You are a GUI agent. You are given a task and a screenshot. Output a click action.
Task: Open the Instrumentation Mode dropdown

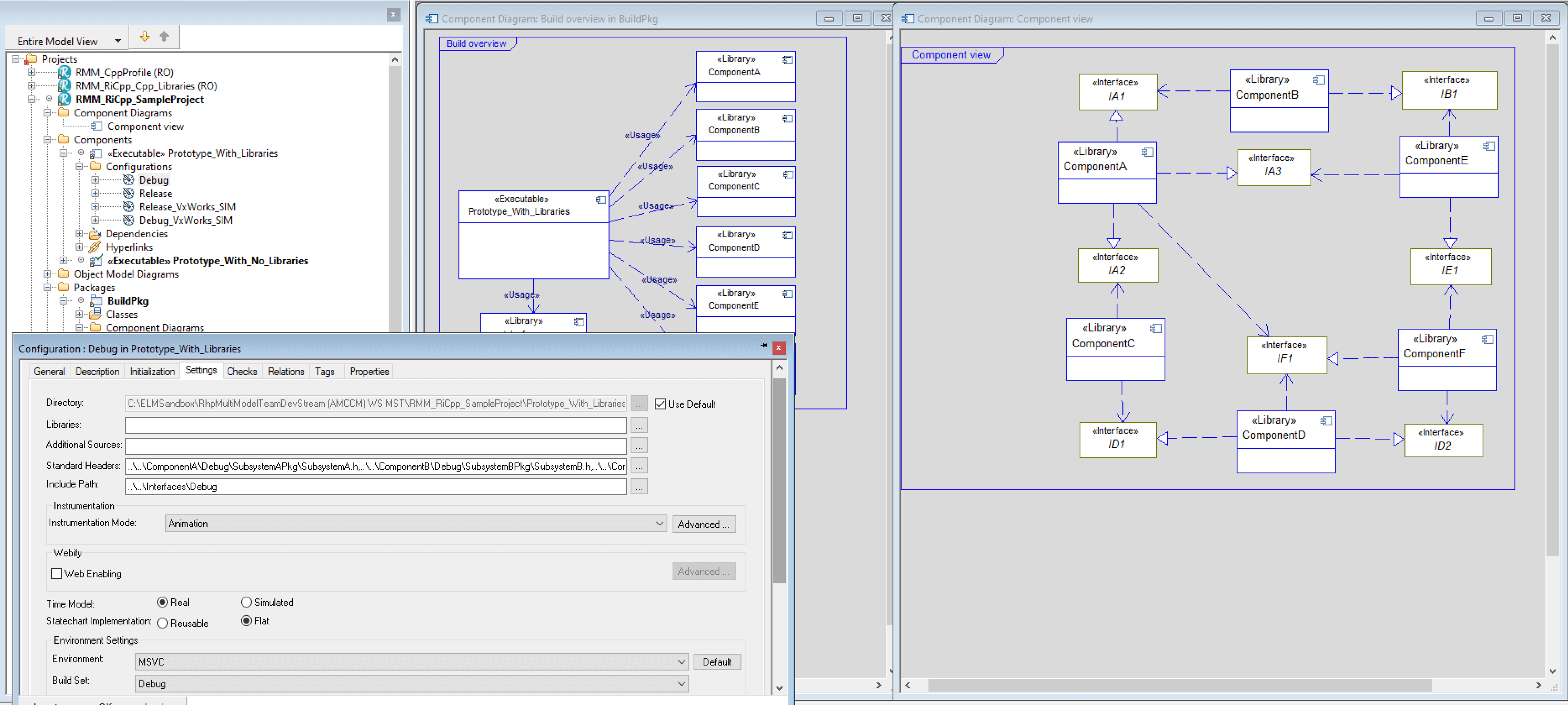click(659, 524)
